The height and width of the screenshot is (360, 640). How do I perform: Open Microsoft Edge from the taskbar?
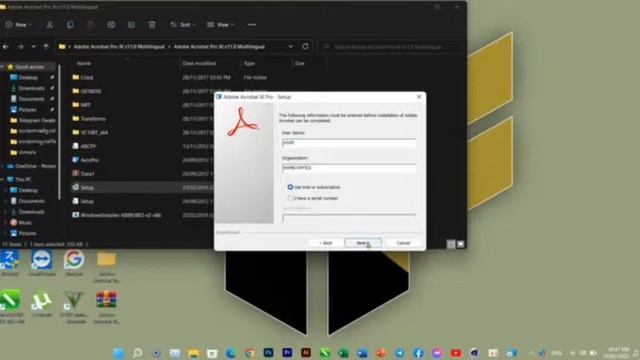(231, 353)
